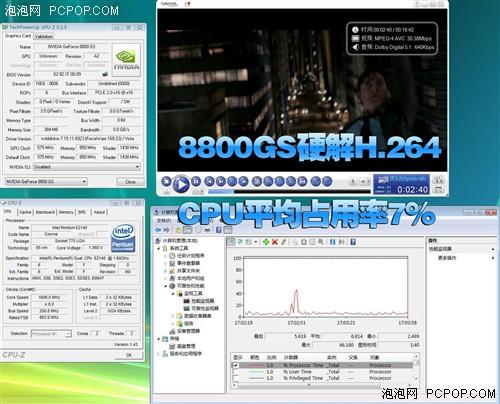Pause the video in the media player
The image size is (500, 404).
coord(196,181)
